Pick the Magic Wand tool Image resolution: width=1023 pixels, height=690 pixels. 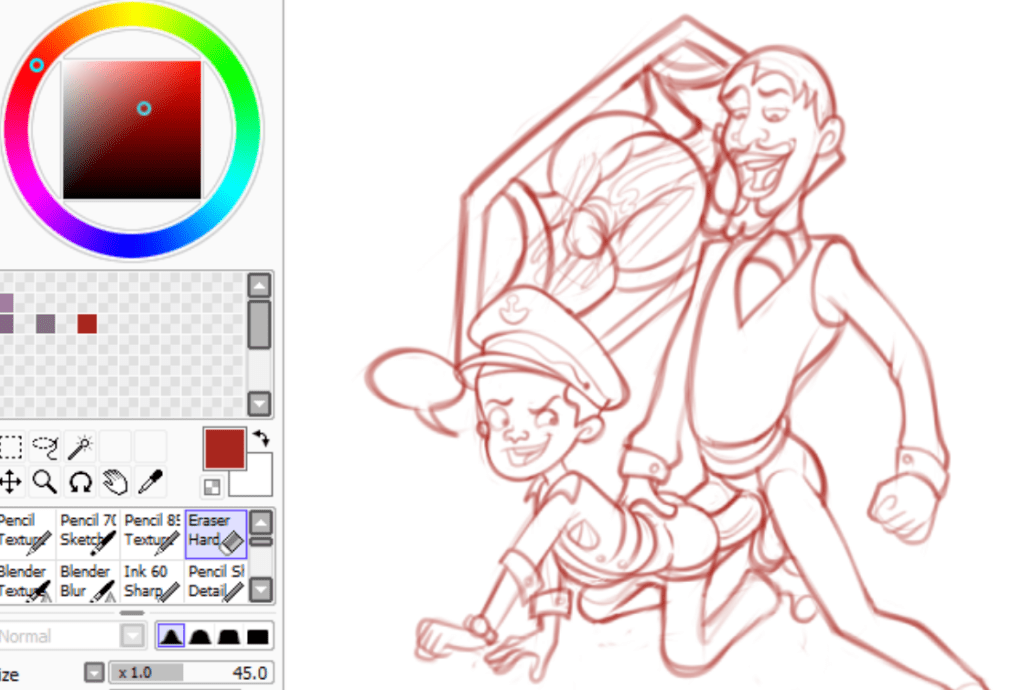pos(80,447)
